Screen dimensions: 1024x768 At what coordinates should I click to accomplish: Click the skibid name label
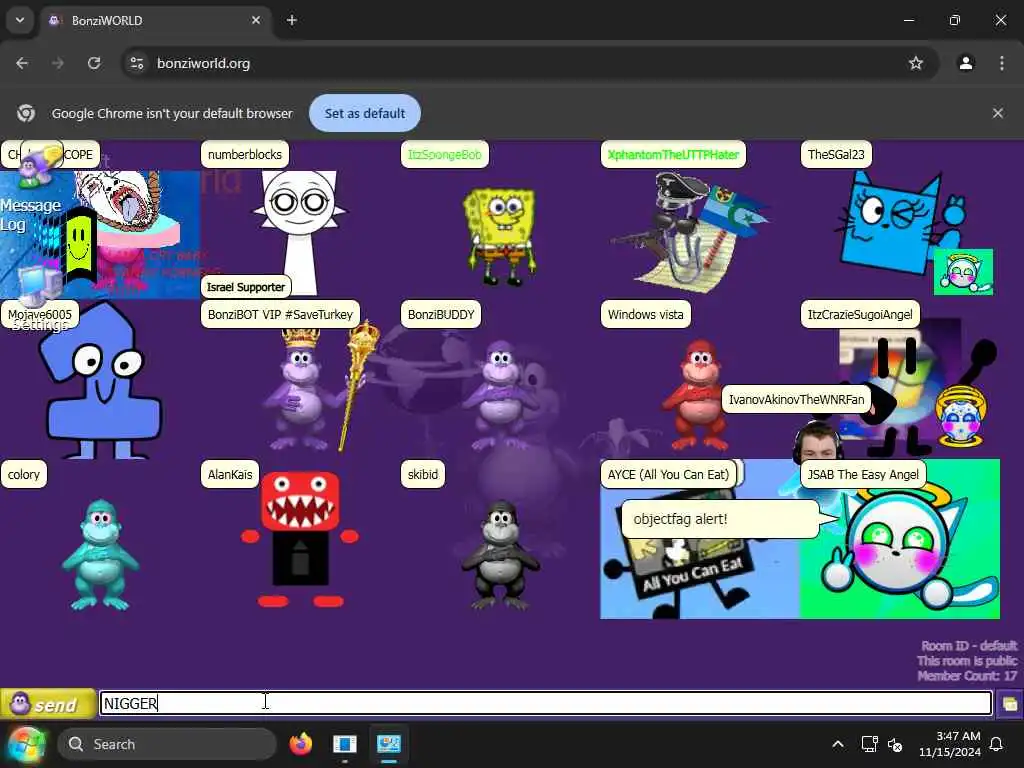tap(423, 474)
